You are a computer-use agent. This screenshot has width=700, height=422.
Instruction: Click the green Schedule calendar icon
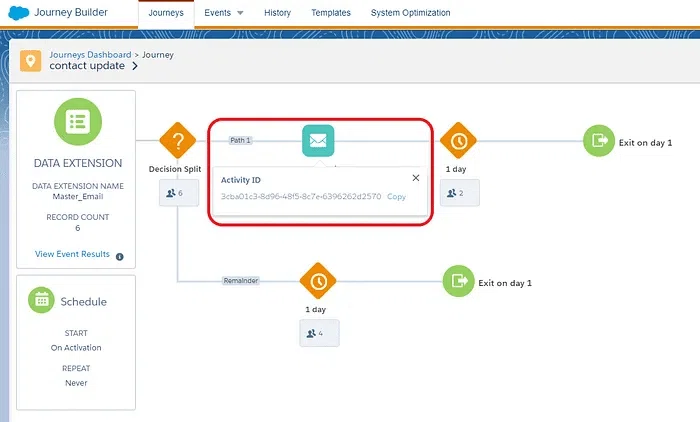click(41, 300)
